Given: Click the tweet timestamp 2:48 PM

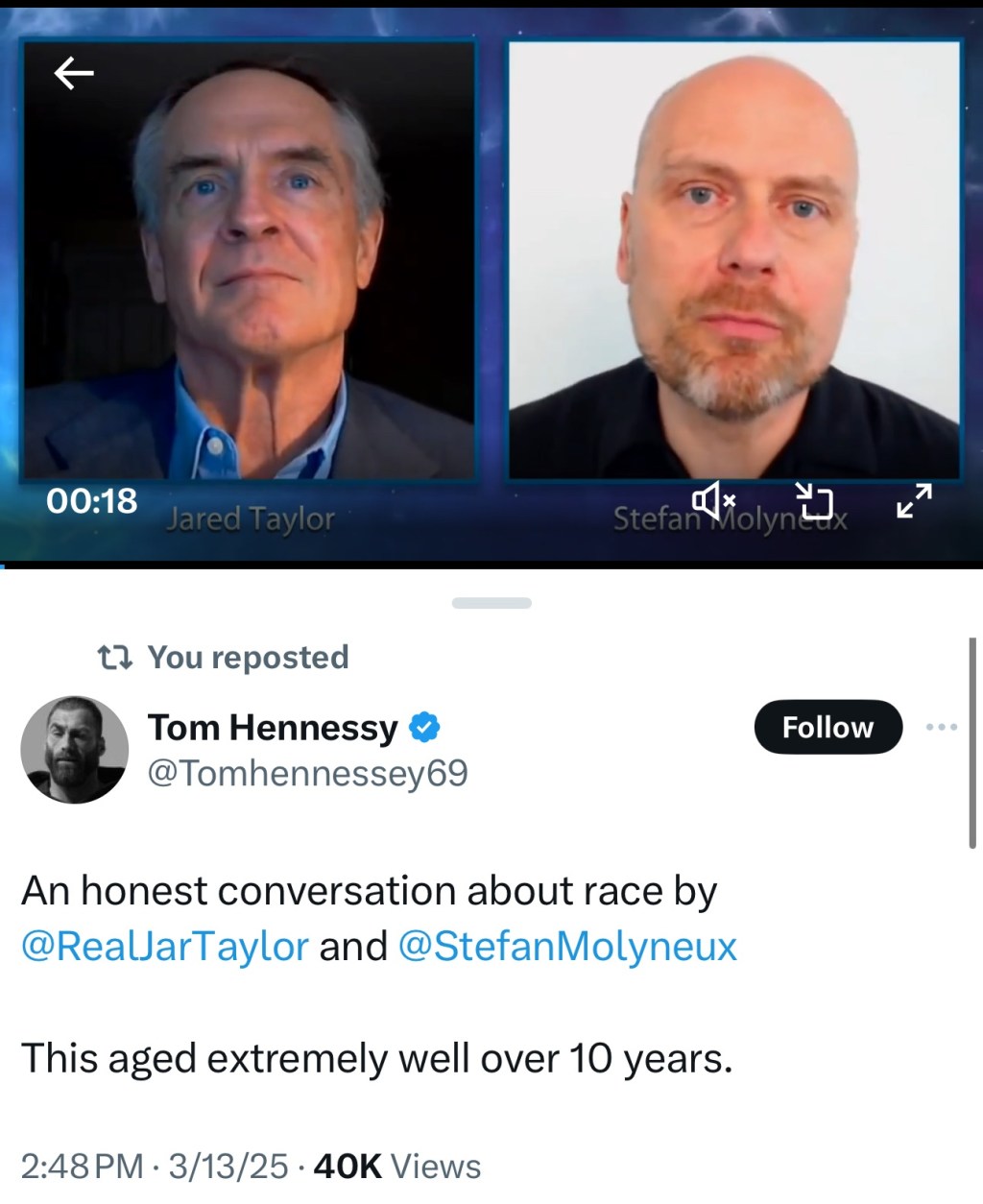Looking at the screenshot, I should coord(82,1166).
